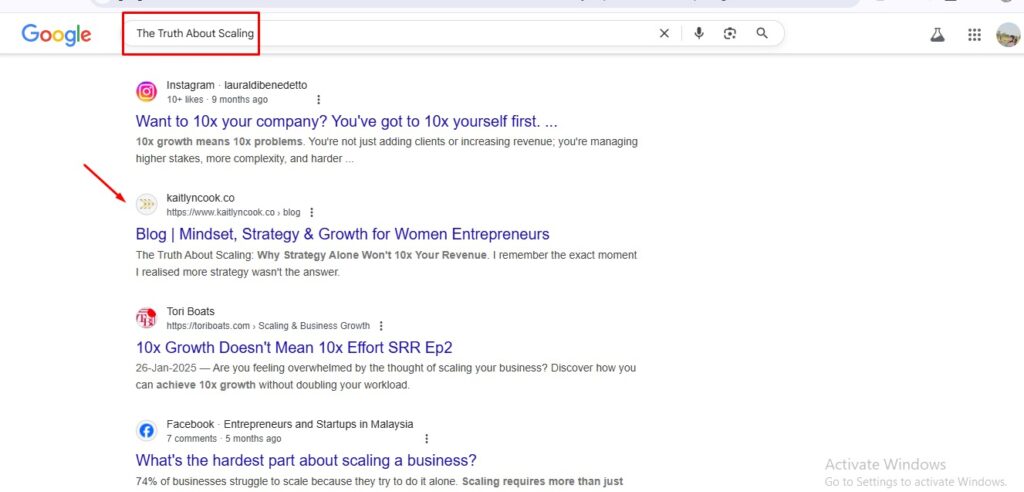
Task: Open more options for Facebook result
Action: coord(426,438)
